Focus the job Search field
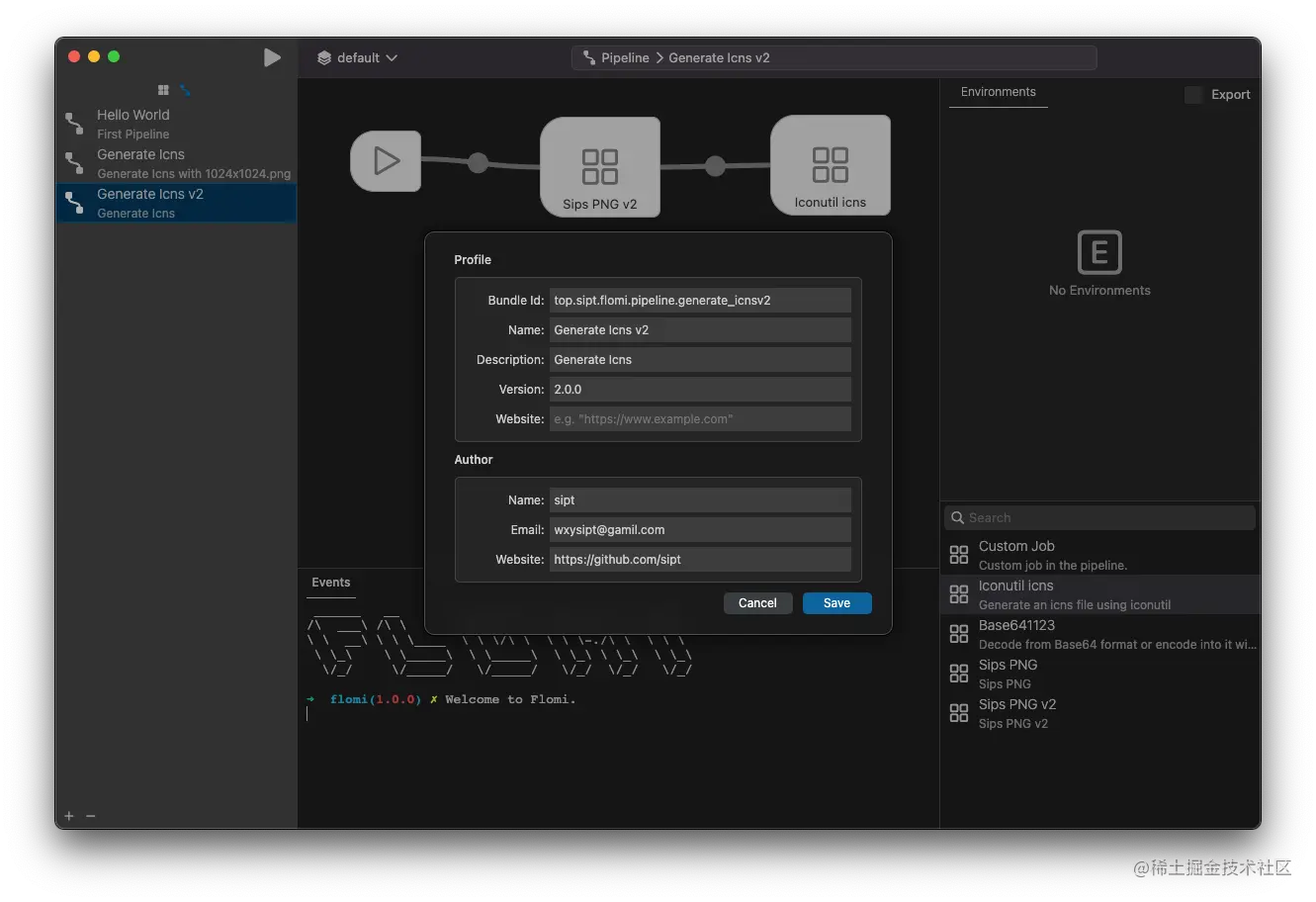The image size is (1316, 902). pyautogui.click(x=1099, y=517)
